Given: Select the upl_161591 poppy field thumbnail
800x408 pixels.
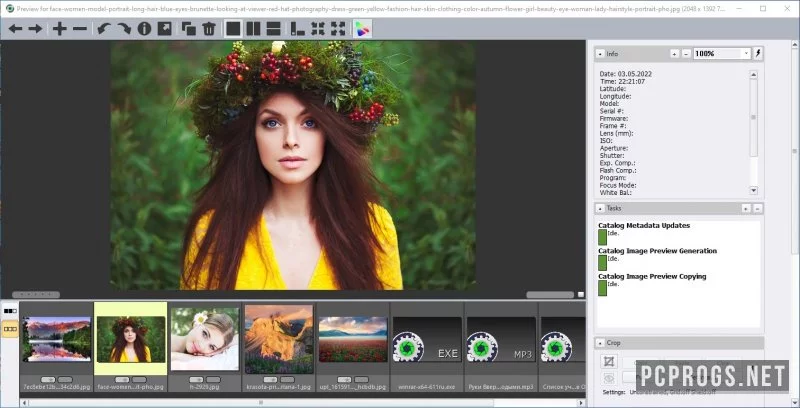Looking at the screenshot, I should (x=353, y=339).
